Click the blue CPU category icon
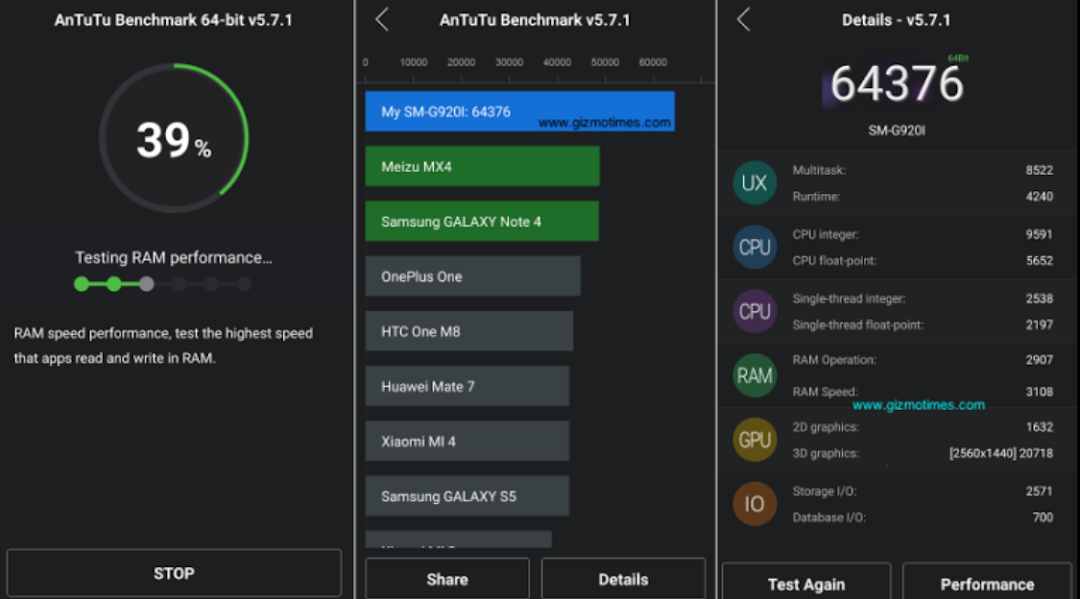 pos(754,247)
